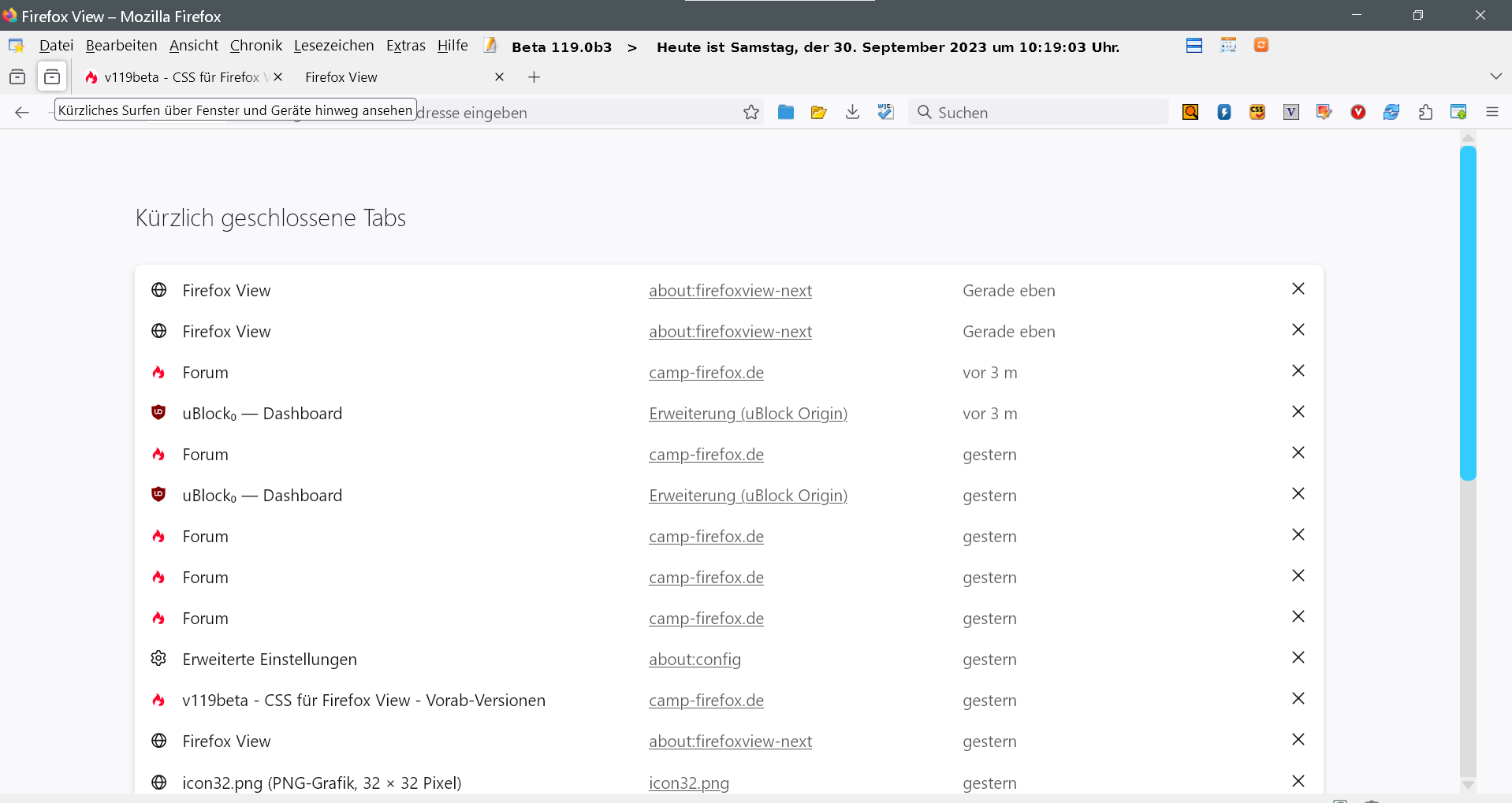Click the highlighted Firefox View button in tab strip
The width and height of the screenshot is (1512, 803).
[x=52, y=77]
